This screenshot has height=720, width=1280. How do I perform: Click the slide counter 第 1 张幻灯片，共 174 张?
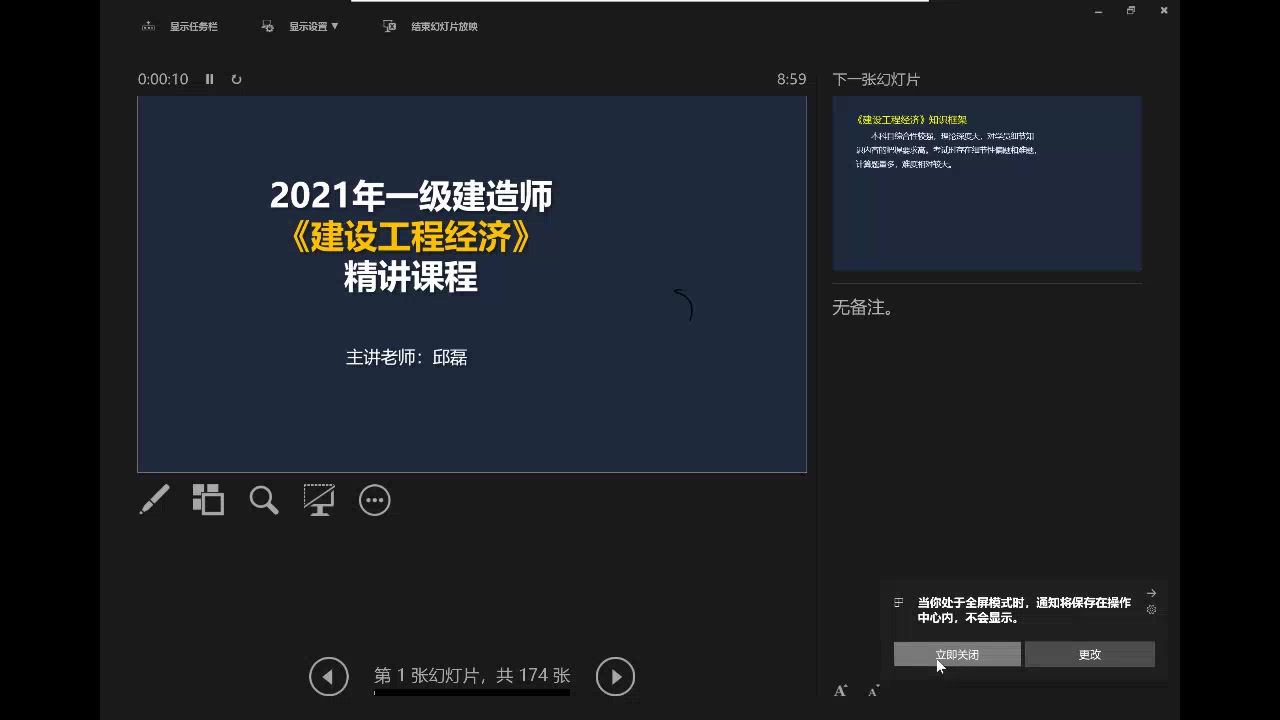click(x=472, y=676)
